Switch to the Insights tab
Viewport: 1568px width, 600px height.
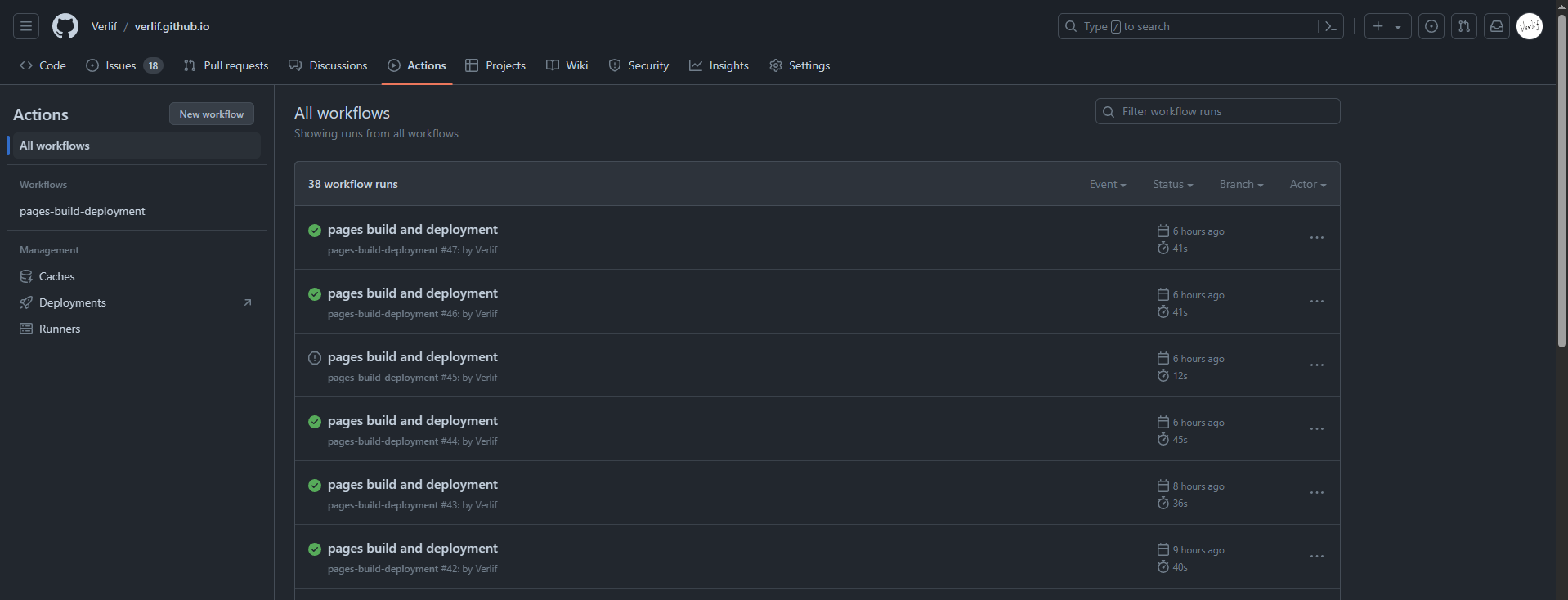[719, 65]
